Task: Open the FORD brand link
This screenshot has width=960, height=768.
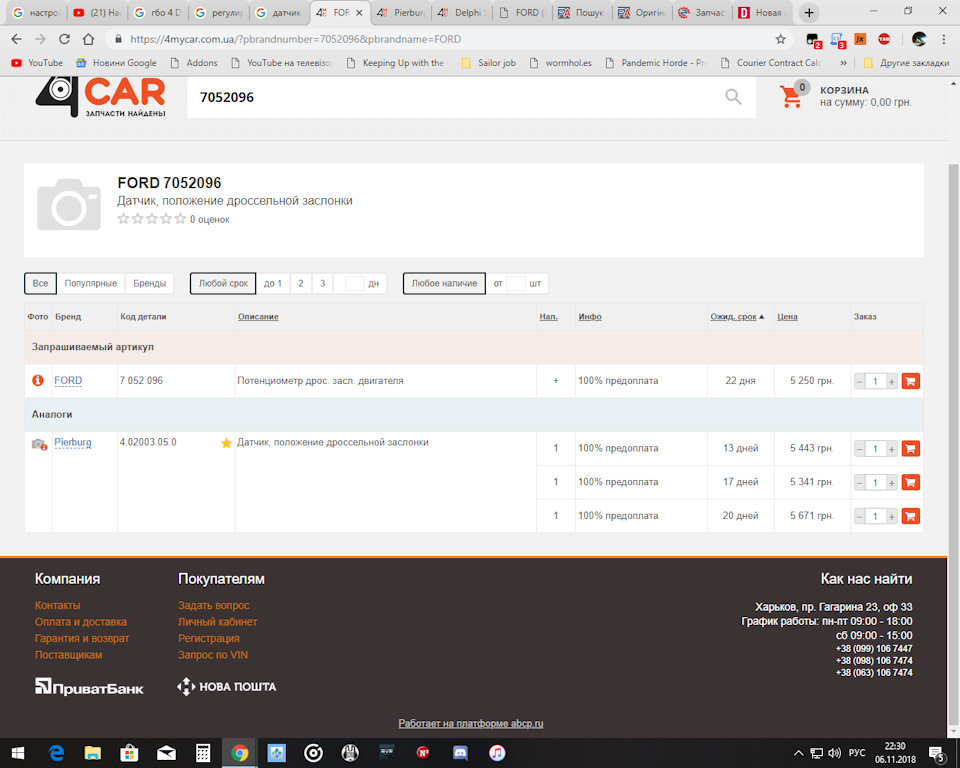Action: pos(68,380)
